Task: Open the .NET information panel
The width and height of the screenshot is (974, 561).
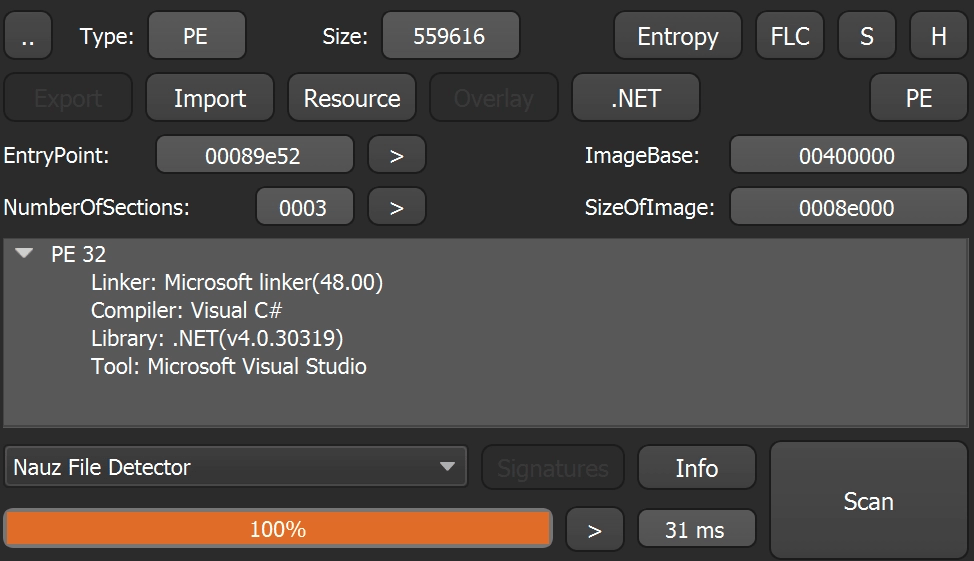Action: coord(635,98)
